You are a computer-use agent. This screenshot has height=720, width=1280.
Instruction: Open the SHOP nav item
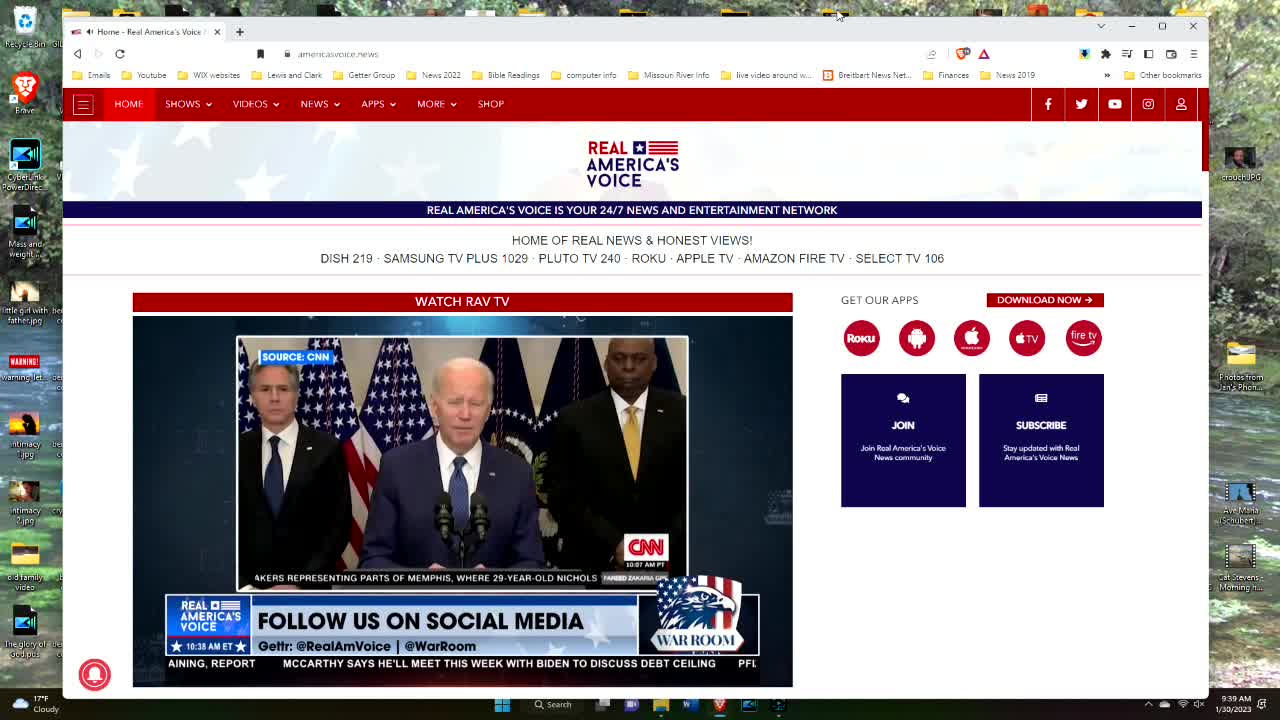point(491,104)
